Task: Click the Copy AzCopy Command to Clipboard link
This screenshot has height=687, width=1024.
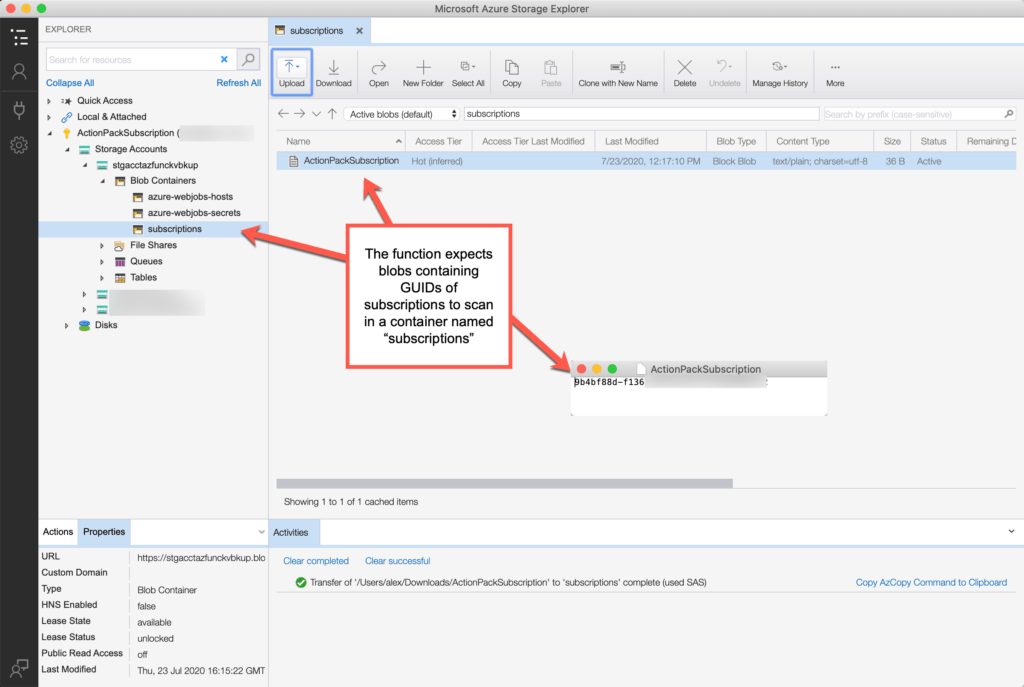Action: click(931, 581)
